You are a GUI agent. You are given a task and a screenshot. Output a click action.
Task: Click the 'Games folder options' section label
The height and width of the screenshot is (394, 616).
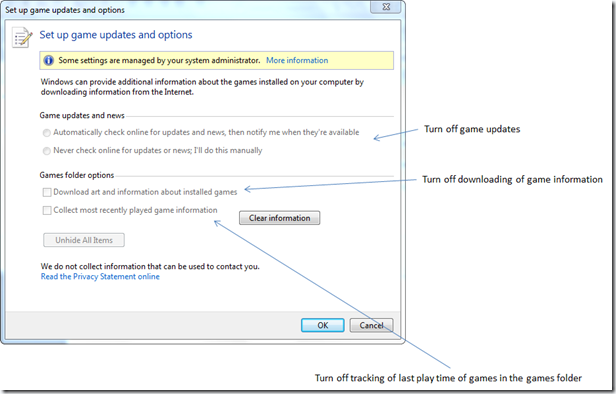(77, 175)
